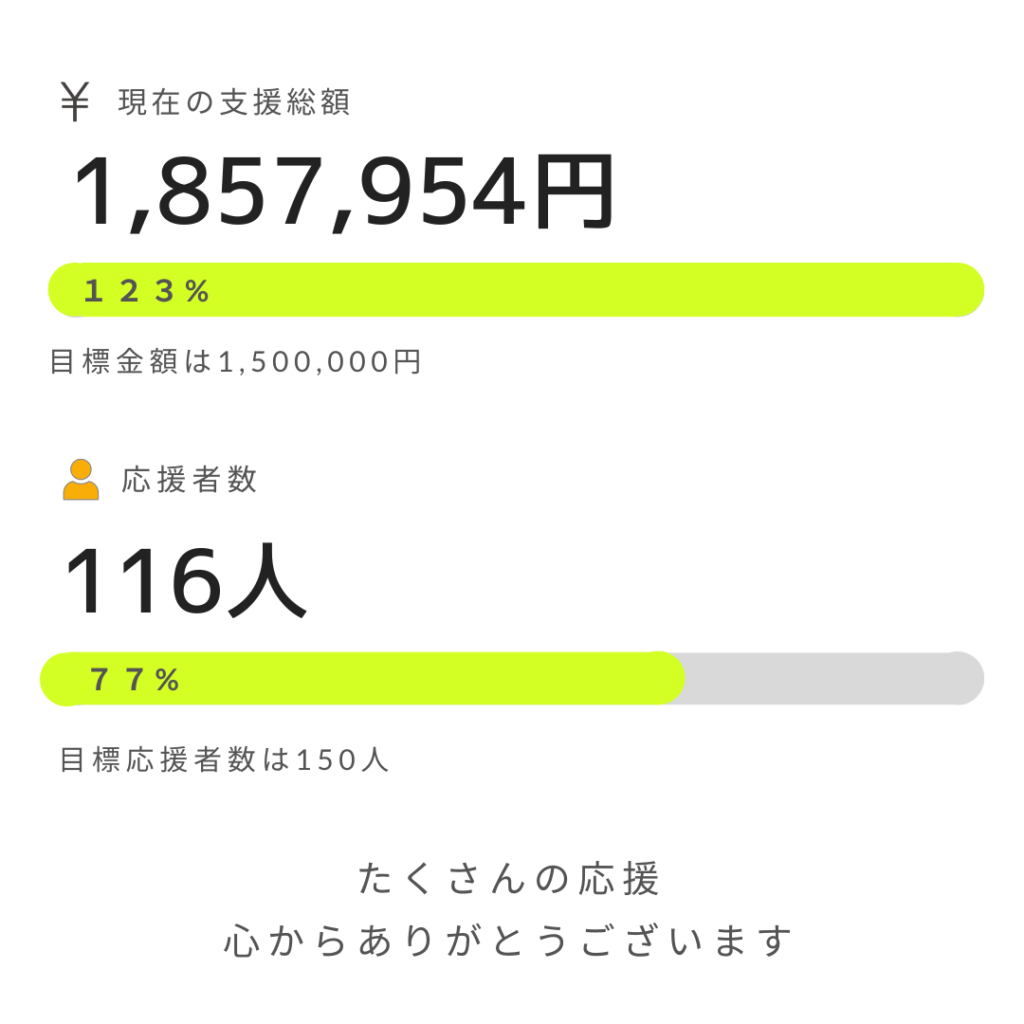Click the 123% funding progress bar
Image resolution: width=1024 pixels, height=1024 pixels.
(x=516, y=290)
